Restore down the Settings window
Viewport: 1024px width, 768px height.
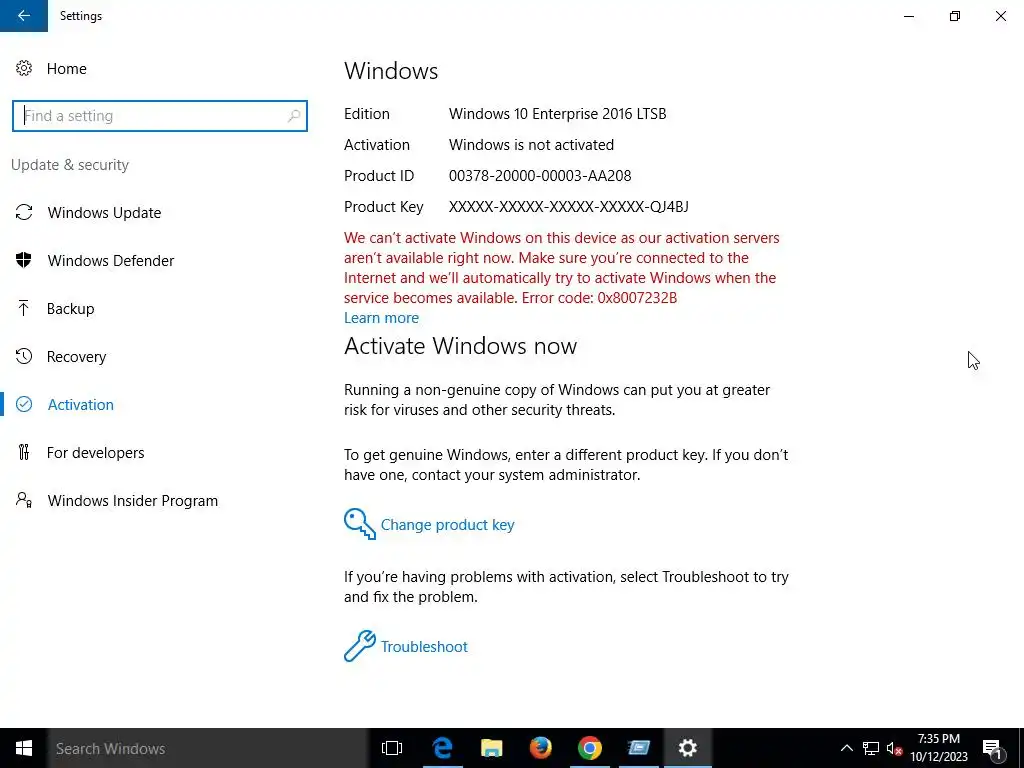click(x=955, y=16)
